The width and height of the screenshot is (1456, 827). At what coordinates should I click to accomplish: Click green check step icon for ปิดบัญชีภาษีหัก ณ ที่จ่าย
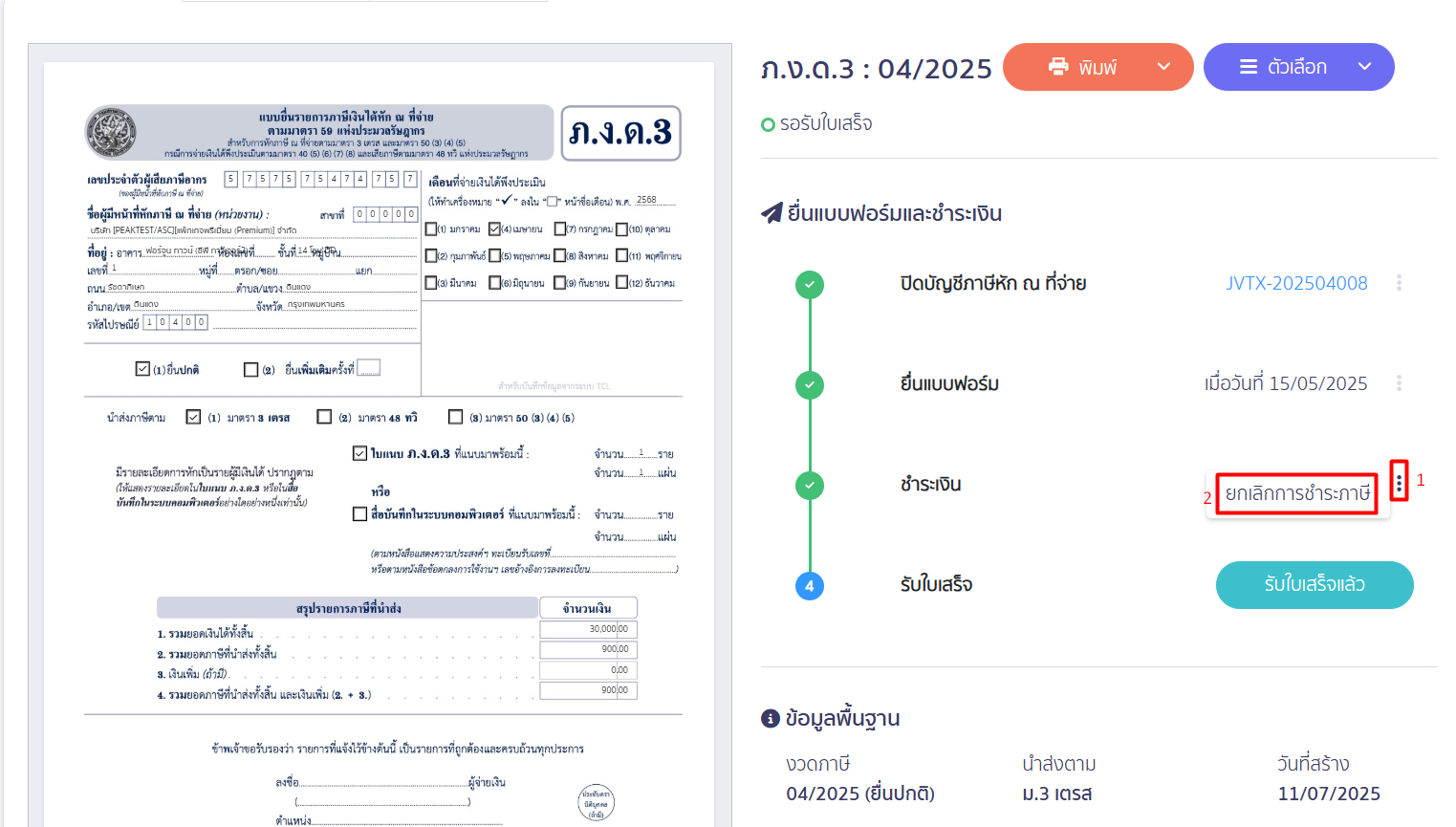pyautogui.click(x=810, y=284)
